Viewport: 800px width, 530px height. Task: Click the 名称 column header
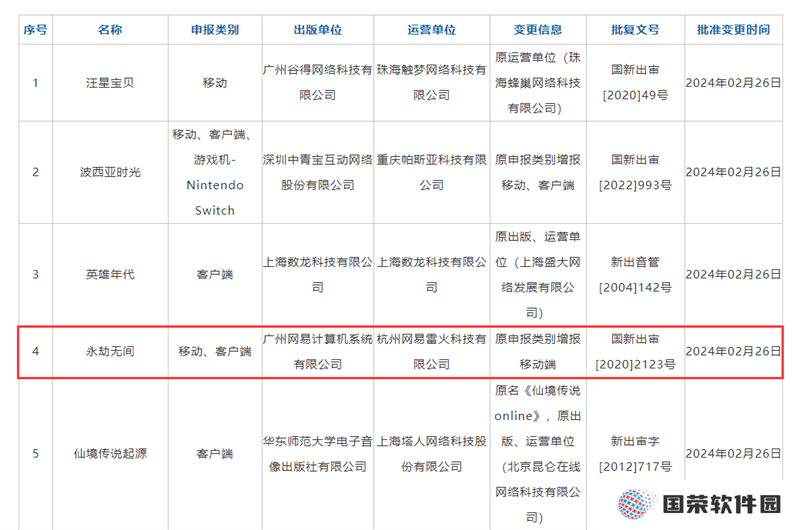[110, 30]
